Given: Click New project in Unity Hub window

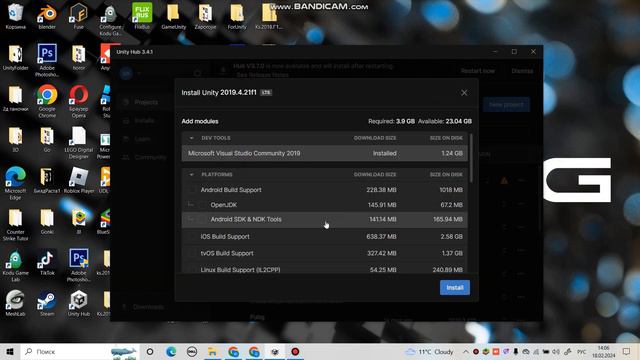Looking at the screenshot, I should [x=506, y=104].
